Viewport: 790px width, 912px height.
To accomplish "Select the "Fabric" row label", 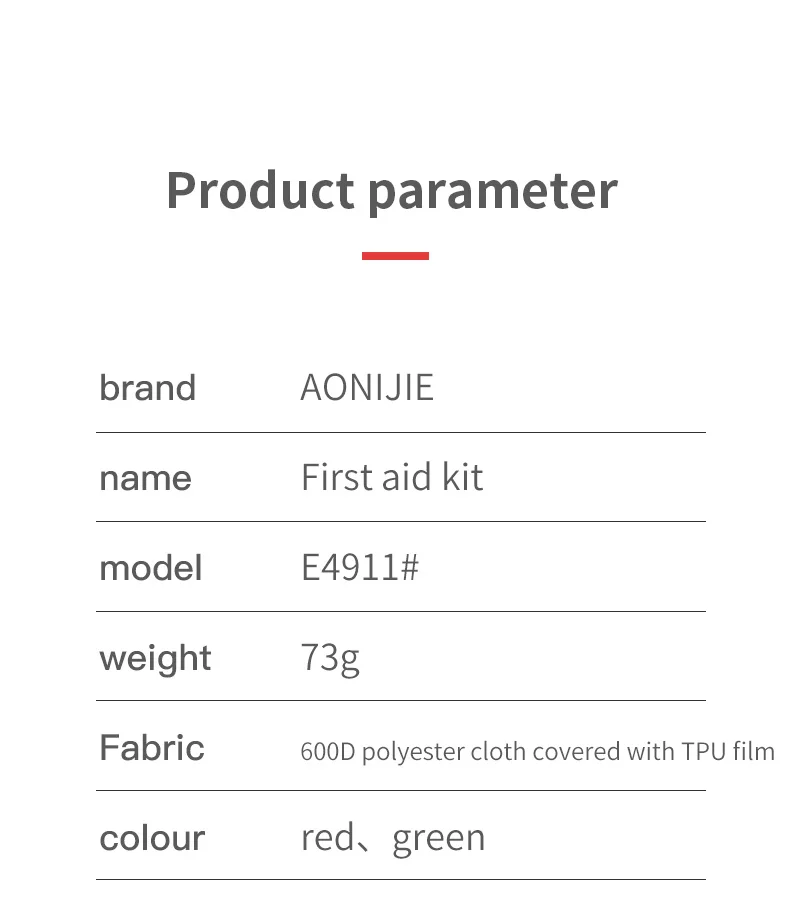I will pyautogui.click(x=152, y=748).
